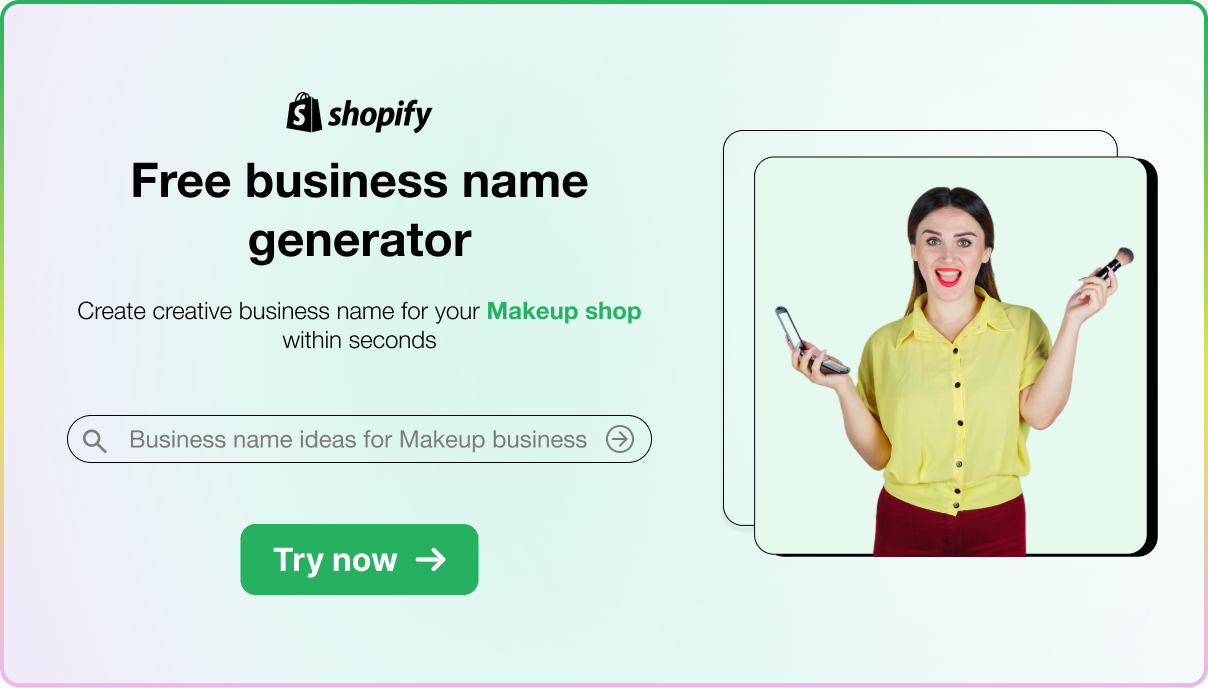This screenshot has height=688, width=1208.
Task: Focus the Business name ideas search field
Action: pos(359,439)
